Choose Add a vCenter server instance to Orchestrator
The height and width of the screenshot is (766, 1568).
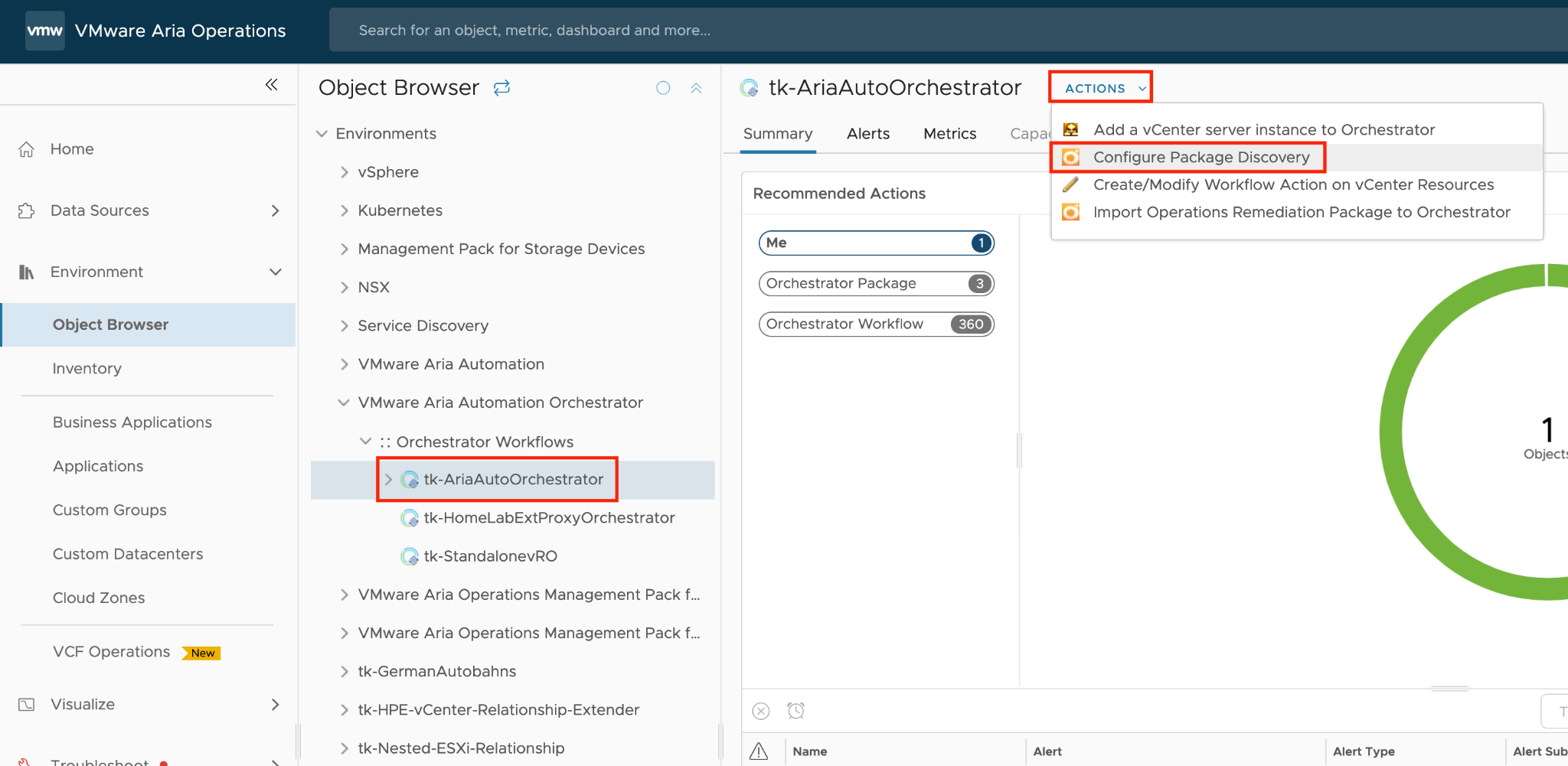[1264, 129]
